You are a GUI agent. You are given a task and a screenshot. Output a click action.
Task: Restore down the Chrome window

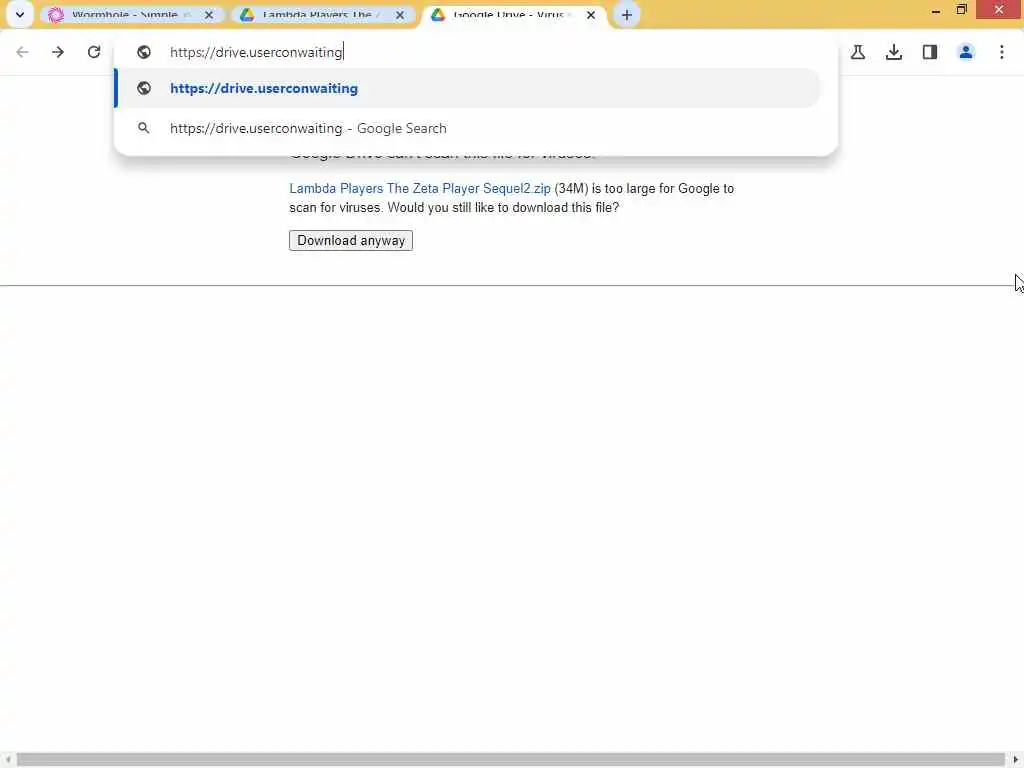pos(961,10)
